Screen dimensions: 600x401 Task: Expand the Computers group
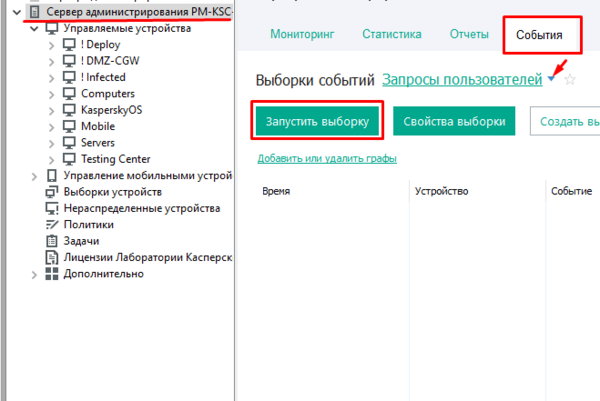[52, 95]
